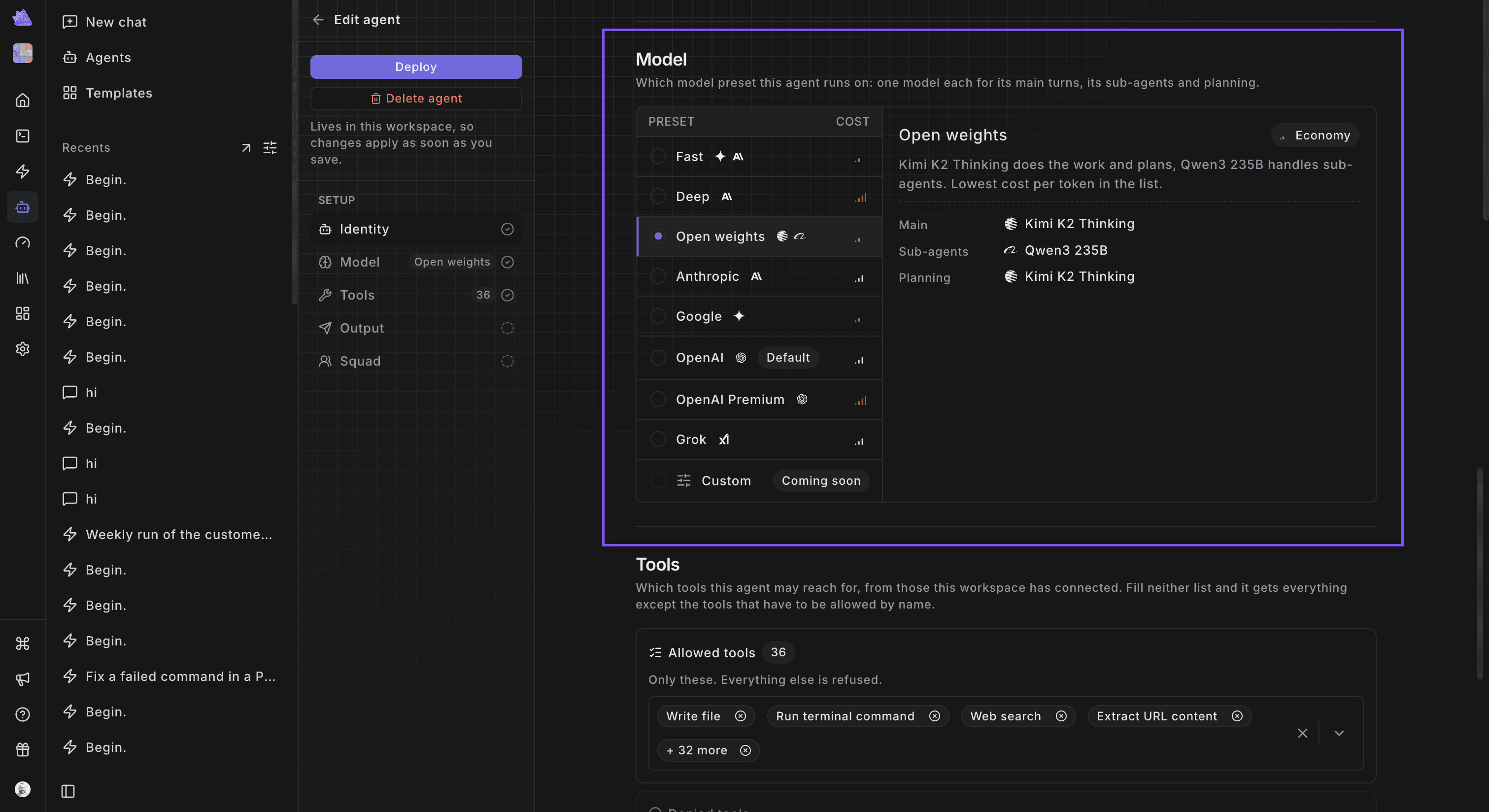The image size is (1489, 812).
Task: Pick the OpenAI Premium preset radio button
Action: (x=658, y=400)
